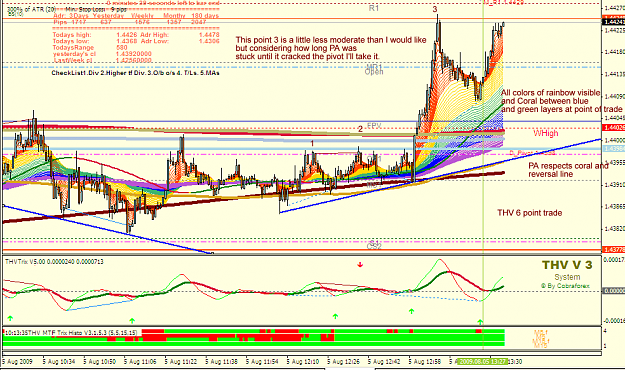
Task: Select 'PA respects coral and reversal line' note
Action: (x=568, y=170)
